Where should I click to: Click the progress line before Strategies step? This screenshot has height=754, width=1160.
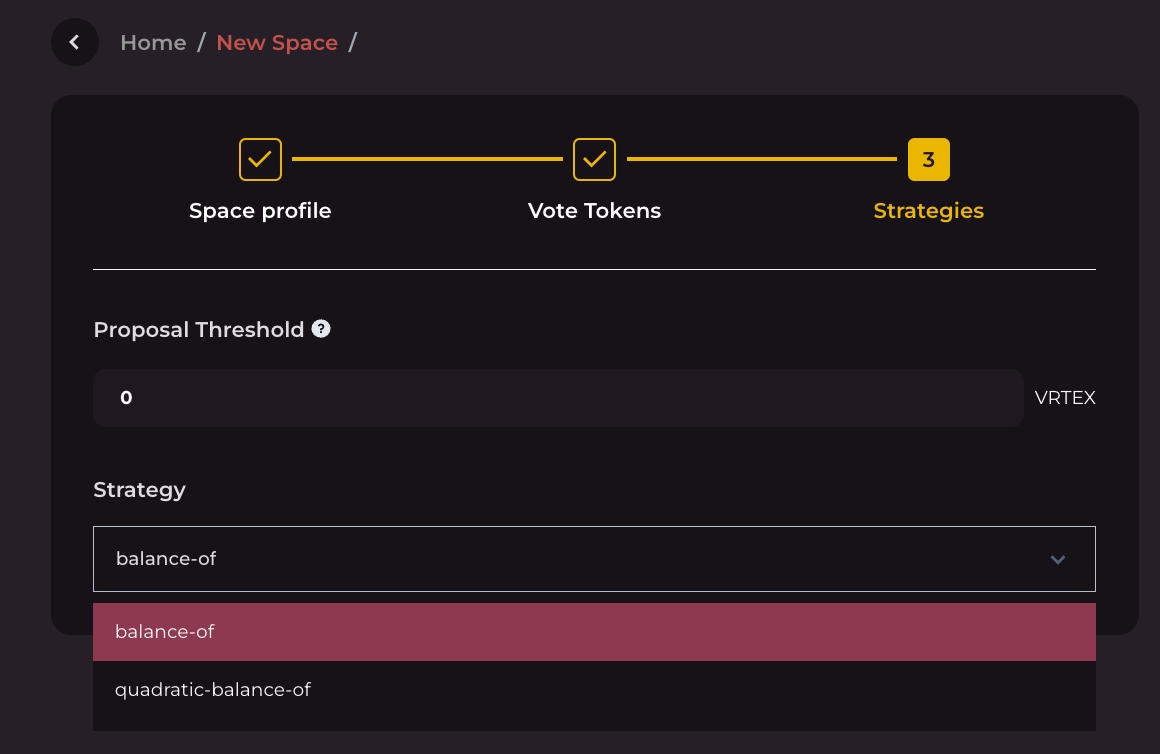(x=761, y=159)
